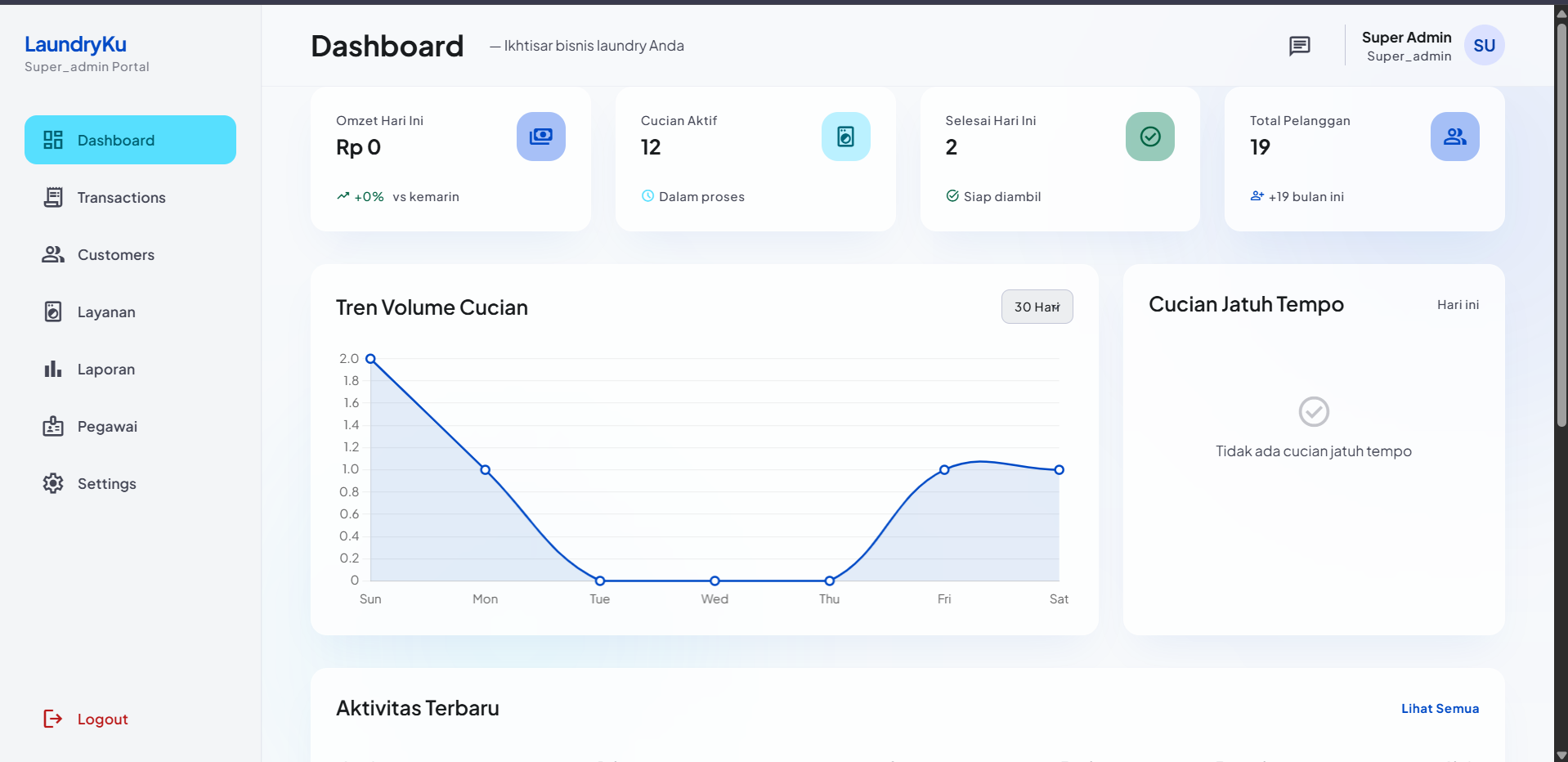Click the Selesai Hari Ini checkmark icon
The height and width of the screenshot is (762, 1568).
click(1149, 137)
